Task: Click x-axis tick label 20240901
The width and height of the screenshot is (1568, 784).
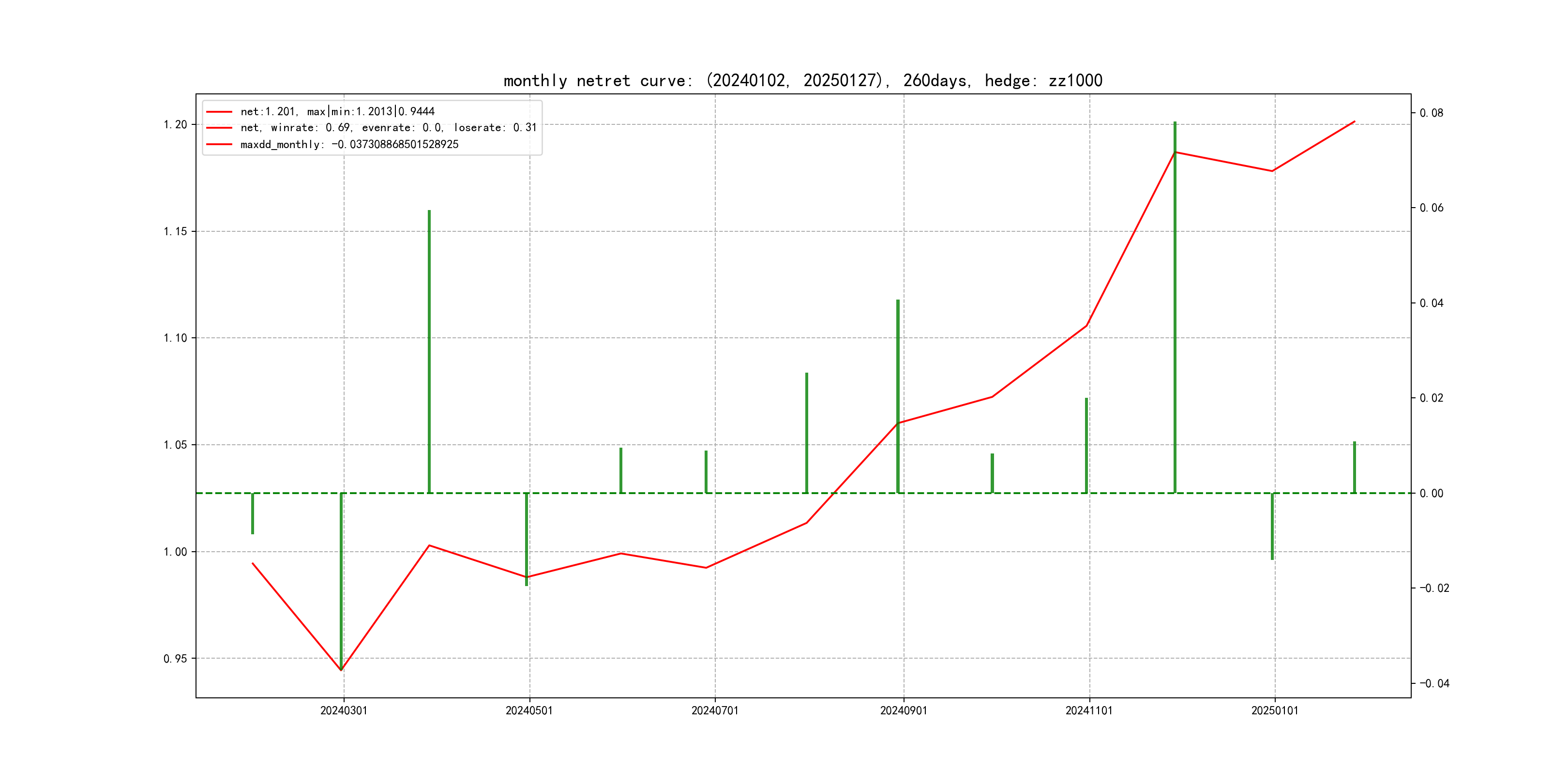Action: click(x=904, y=710)
